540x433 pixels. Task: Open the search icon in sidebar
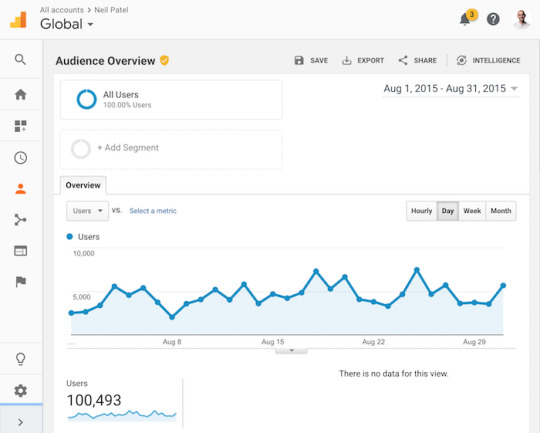(x=20, y=59)
